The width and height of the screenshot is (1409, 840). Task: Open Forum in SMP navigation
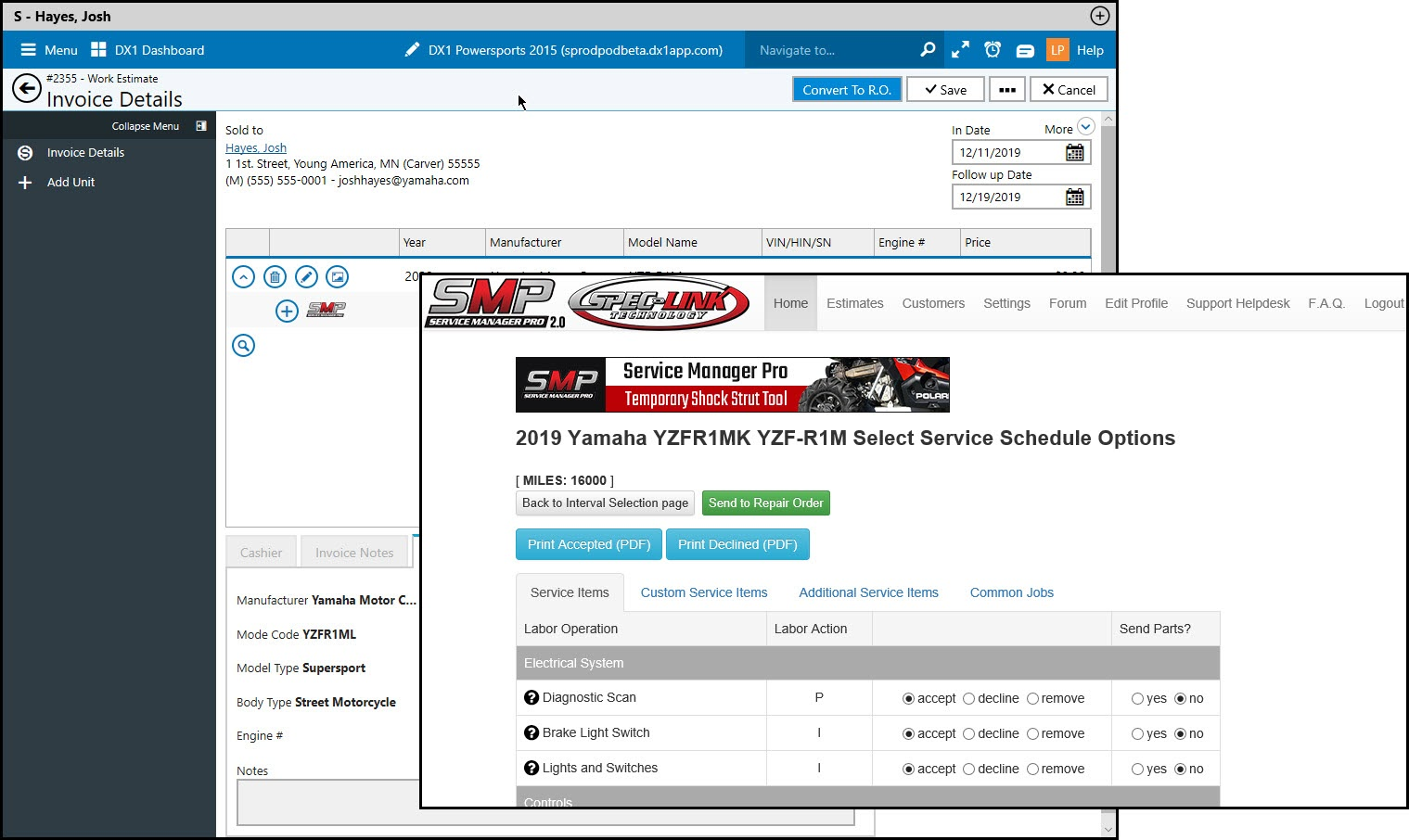[1068, 303]
